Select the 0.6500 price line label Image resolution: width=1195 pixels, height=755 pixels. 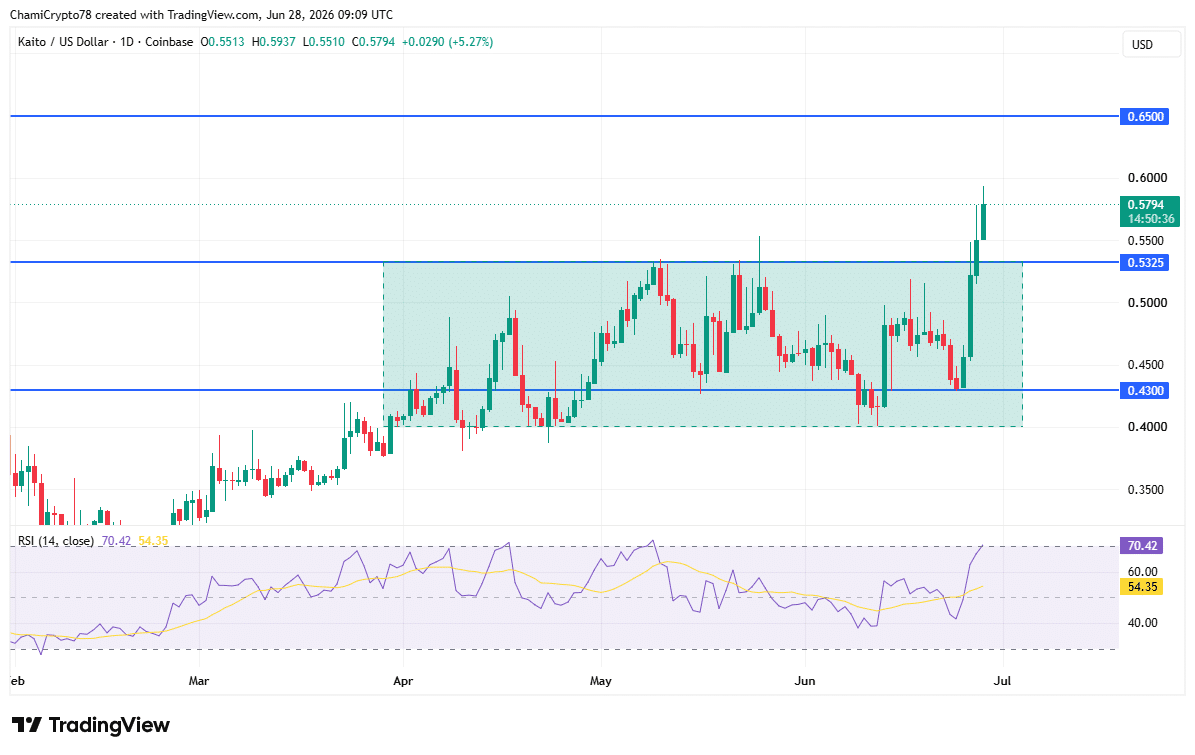coord(1145,117)
